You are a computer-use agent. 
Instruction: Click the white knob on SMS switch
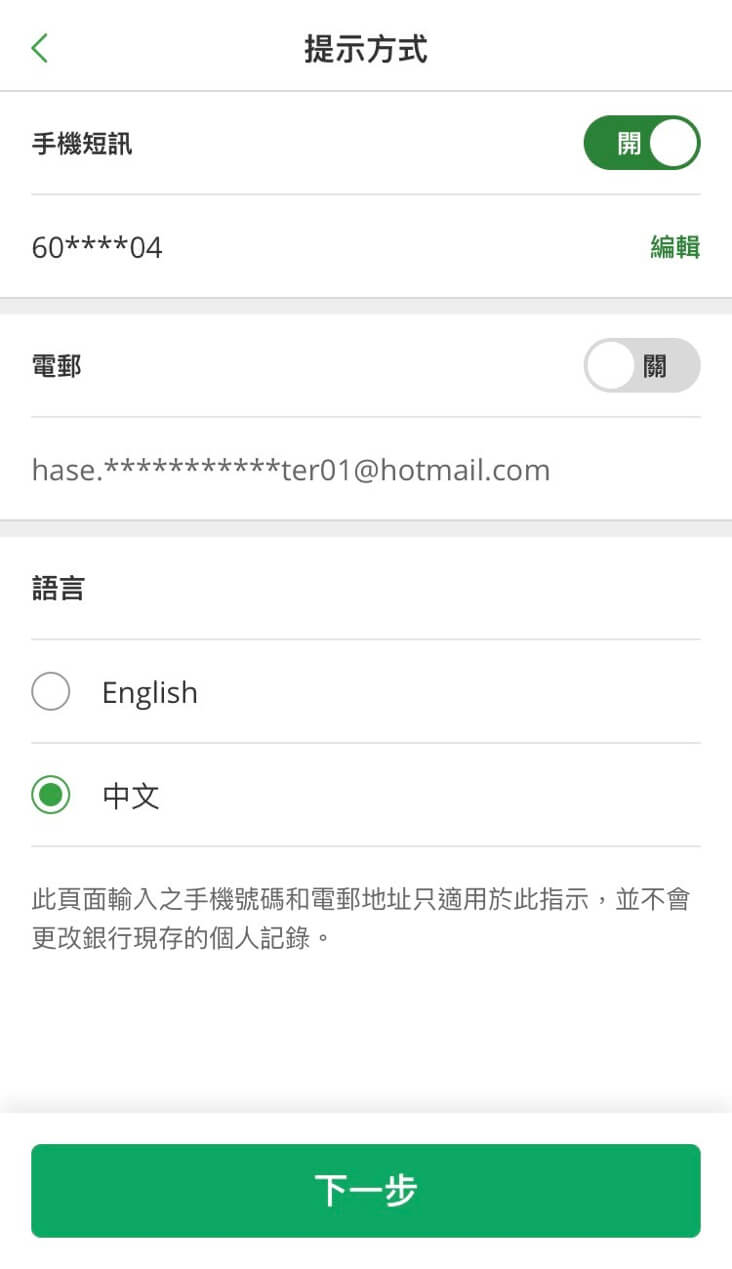[673, 143]
